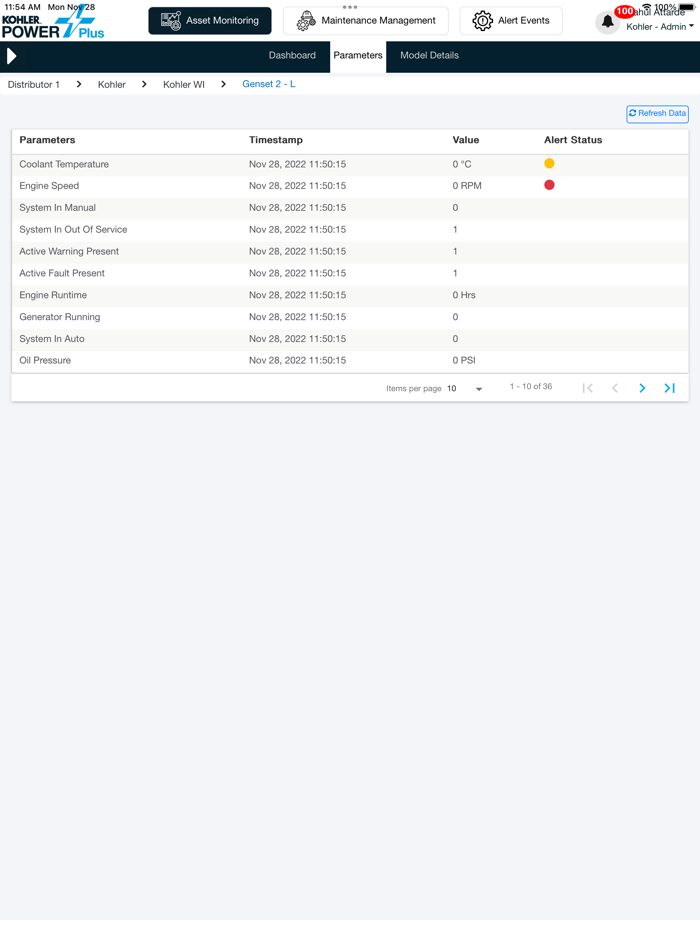
Task: Select the System In Manual parameter
Action: pos(57,208)
